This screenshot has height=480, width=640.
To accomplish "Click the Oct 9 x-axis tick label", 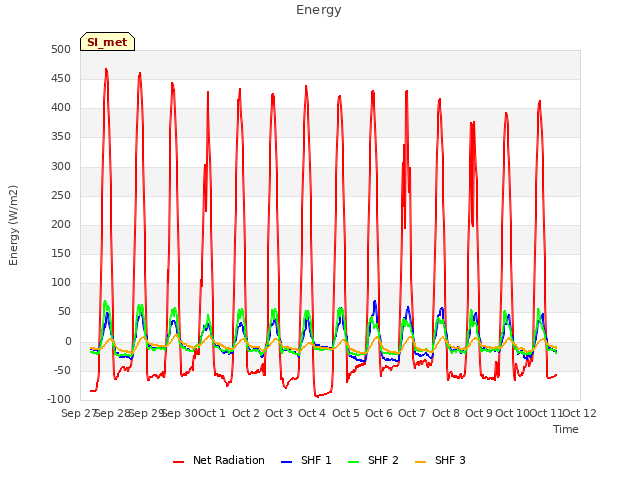I will [479, 413].
